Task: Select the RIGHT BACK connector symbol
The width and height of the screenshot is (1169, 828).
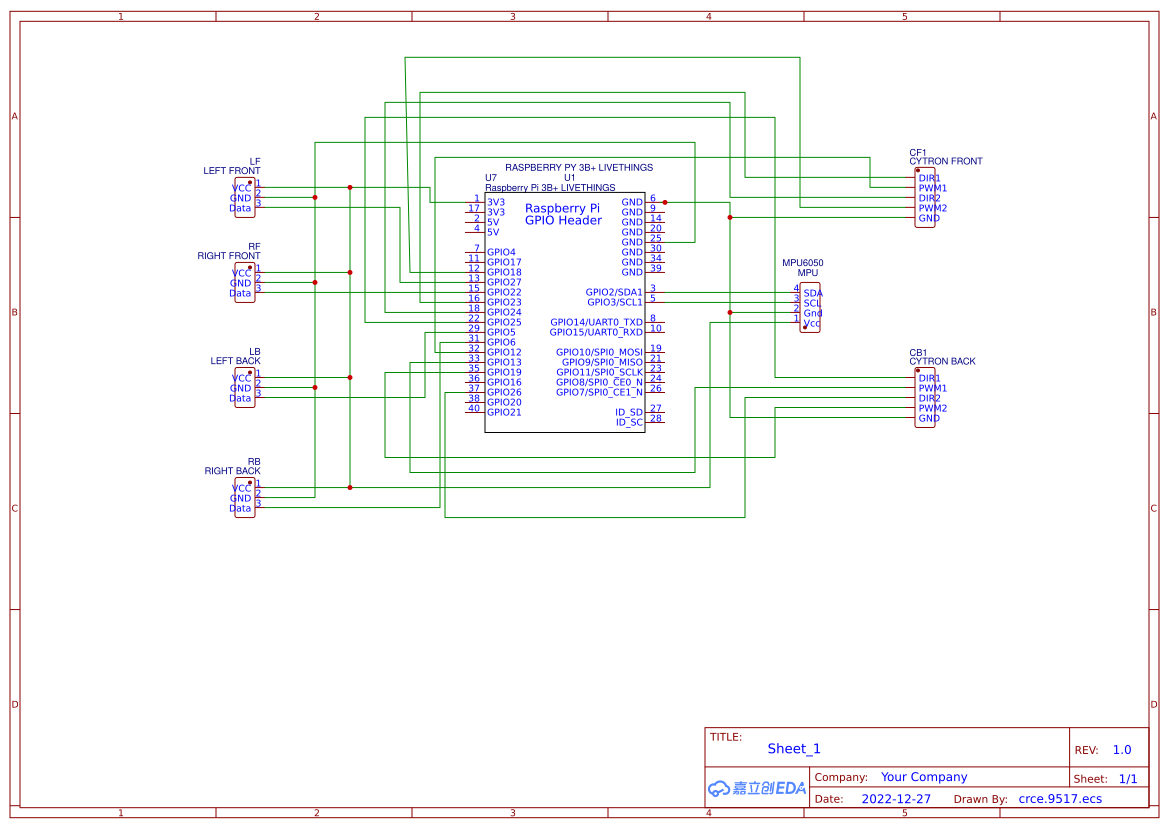Action: click(243, 496)
